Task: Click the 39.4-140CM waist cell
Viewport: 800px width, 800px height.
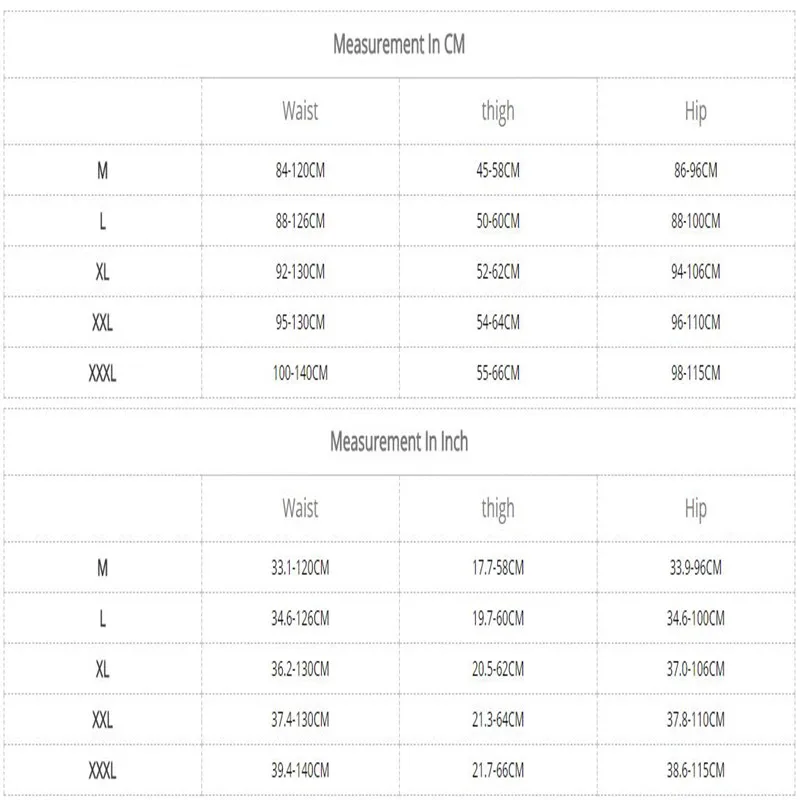Action: coord(300,770)
